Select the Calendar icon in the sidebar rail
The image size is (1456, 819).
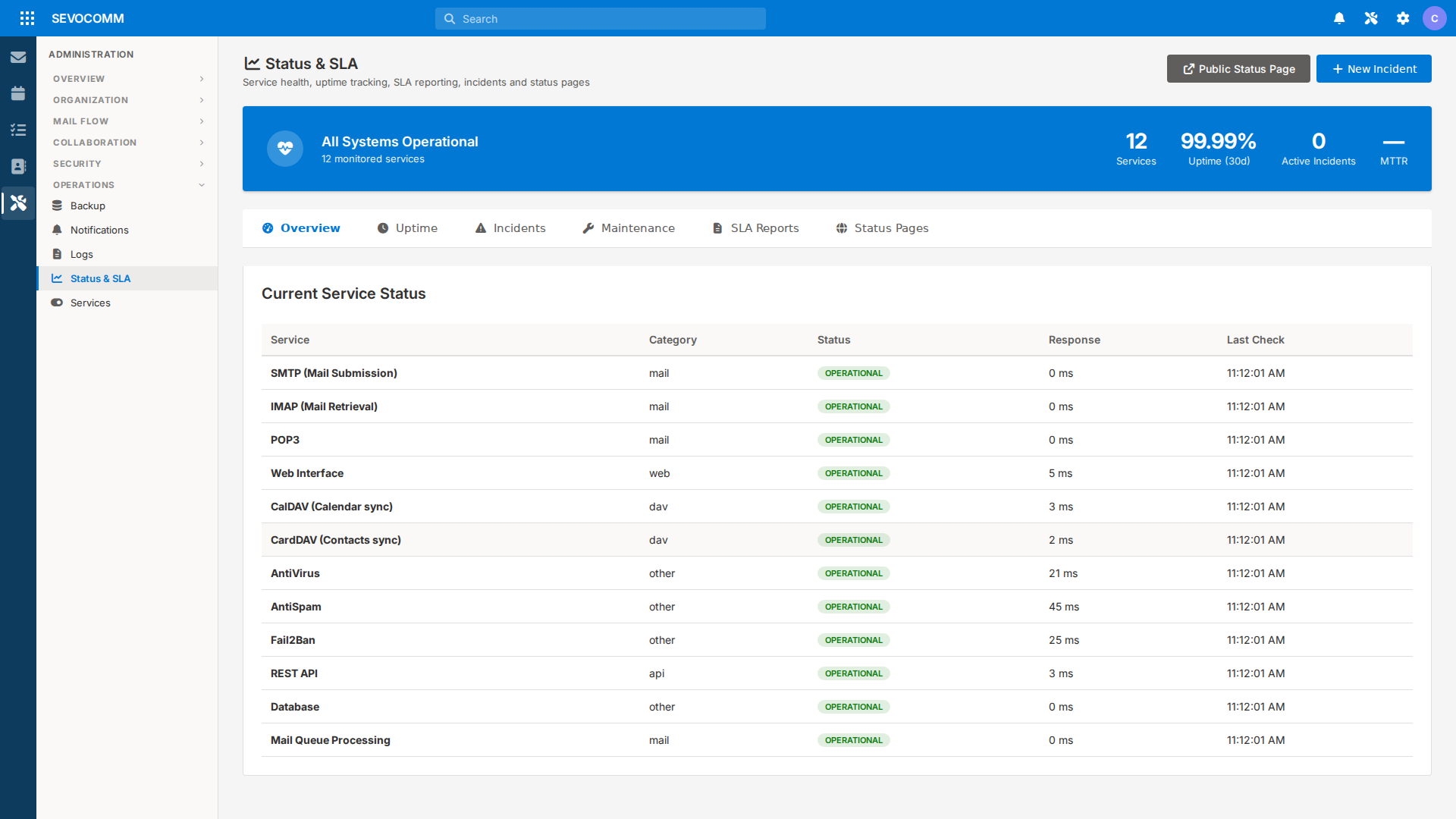pyautogui.click(x=18, y=93)
